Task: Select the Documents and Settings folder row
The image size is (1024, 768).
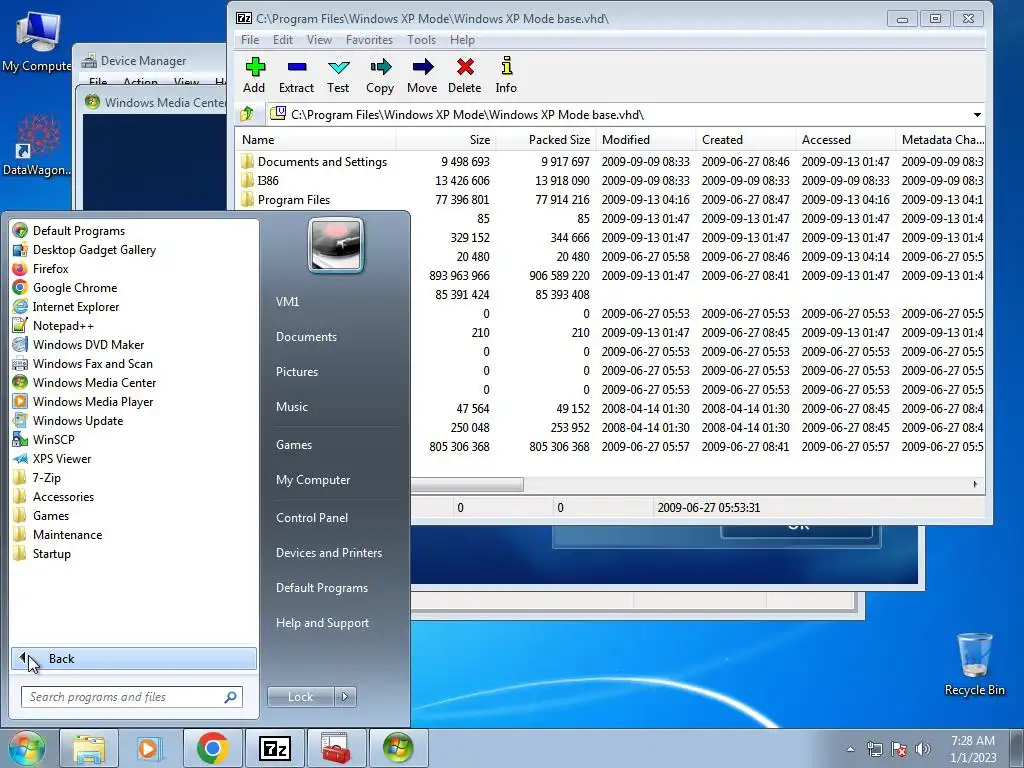Action: 610,161
